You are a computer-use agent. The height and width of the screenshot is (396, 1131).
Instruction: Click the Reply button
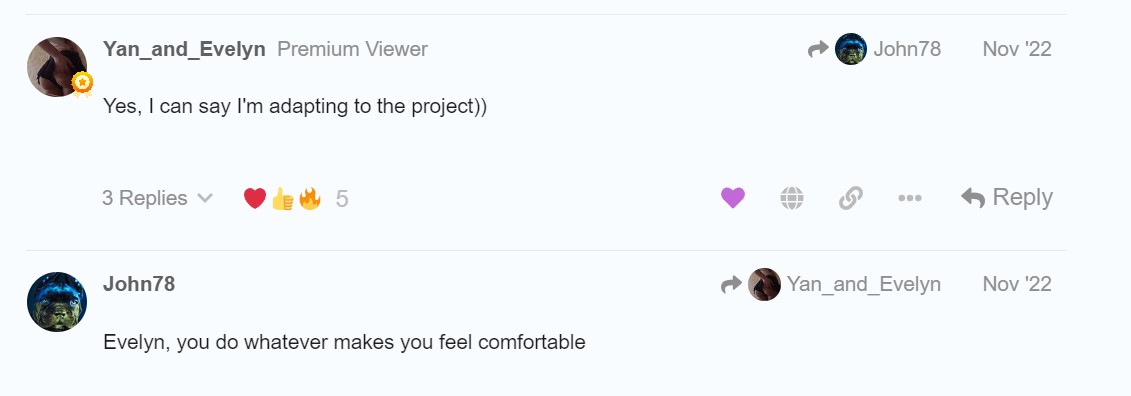coord(1007,197)
